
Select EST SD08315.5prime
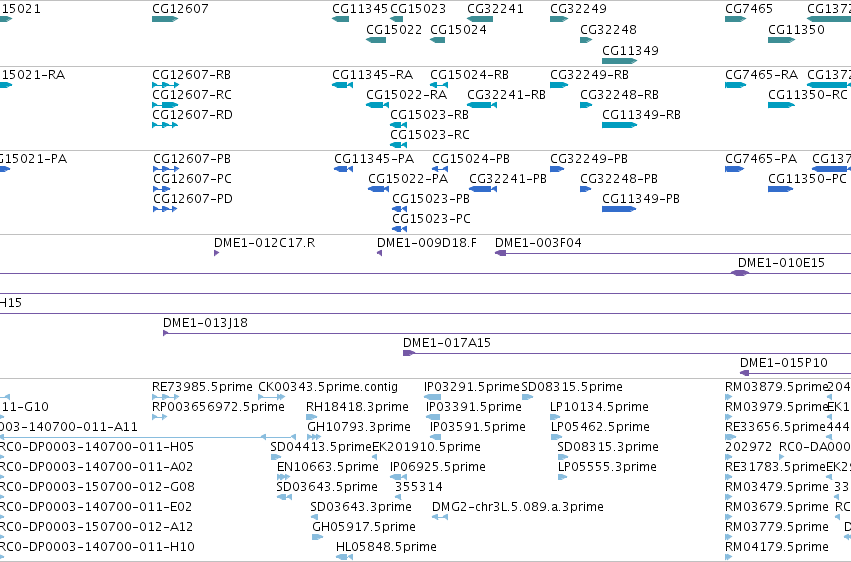point(572,387)
